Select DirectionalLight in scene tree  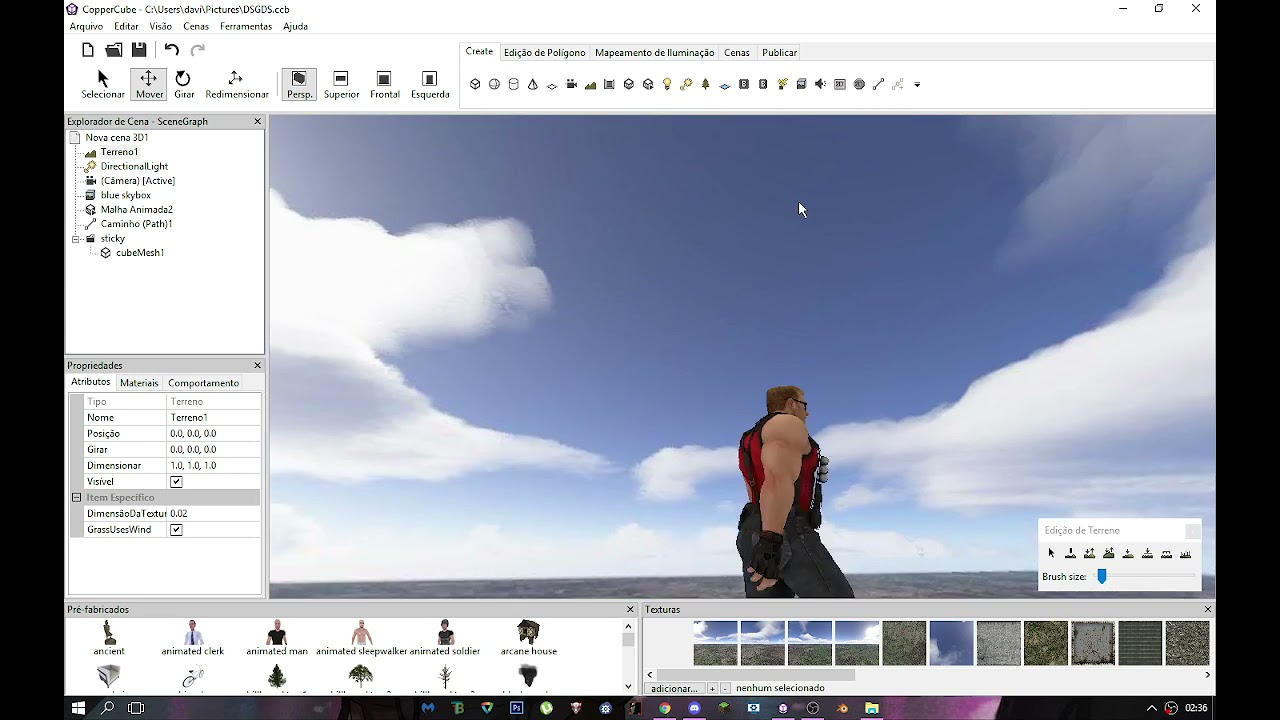click(x=134, y=166)
